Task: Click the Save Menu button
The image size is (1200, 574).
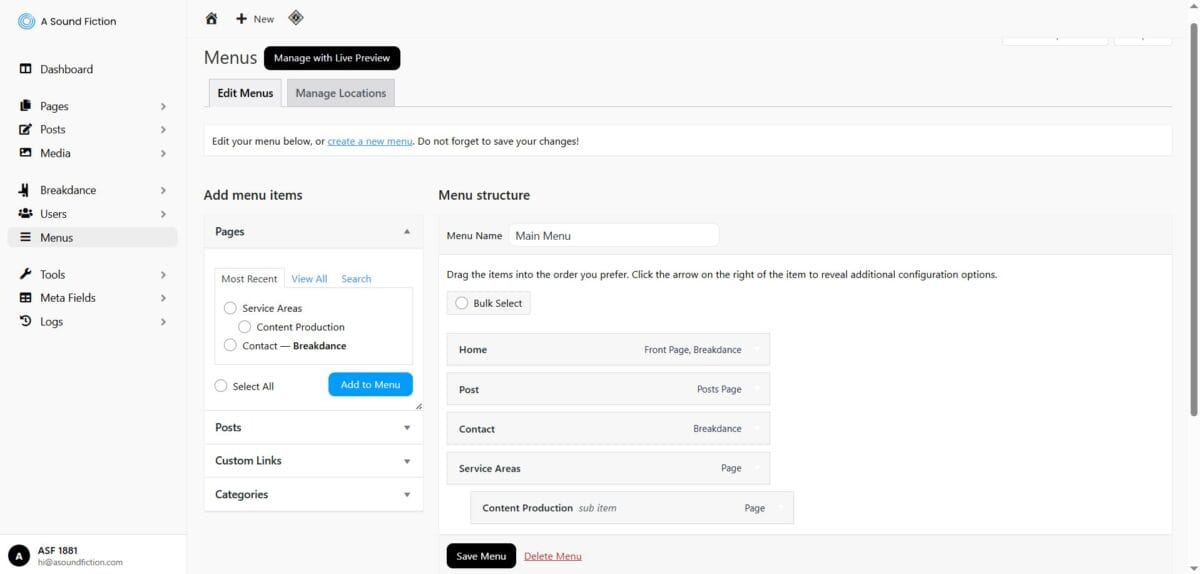Action: [481, 556]
